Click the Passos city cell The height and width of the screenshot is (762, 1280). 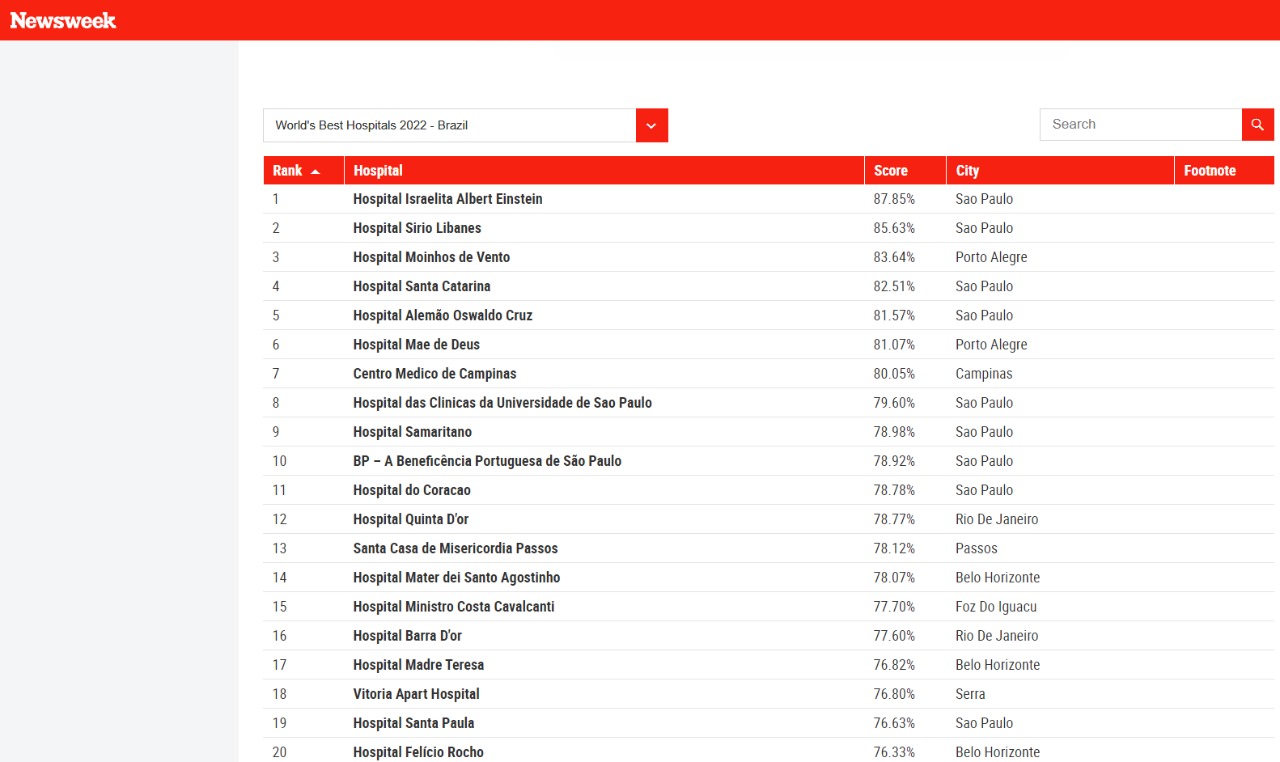click(x=977, y=548)
